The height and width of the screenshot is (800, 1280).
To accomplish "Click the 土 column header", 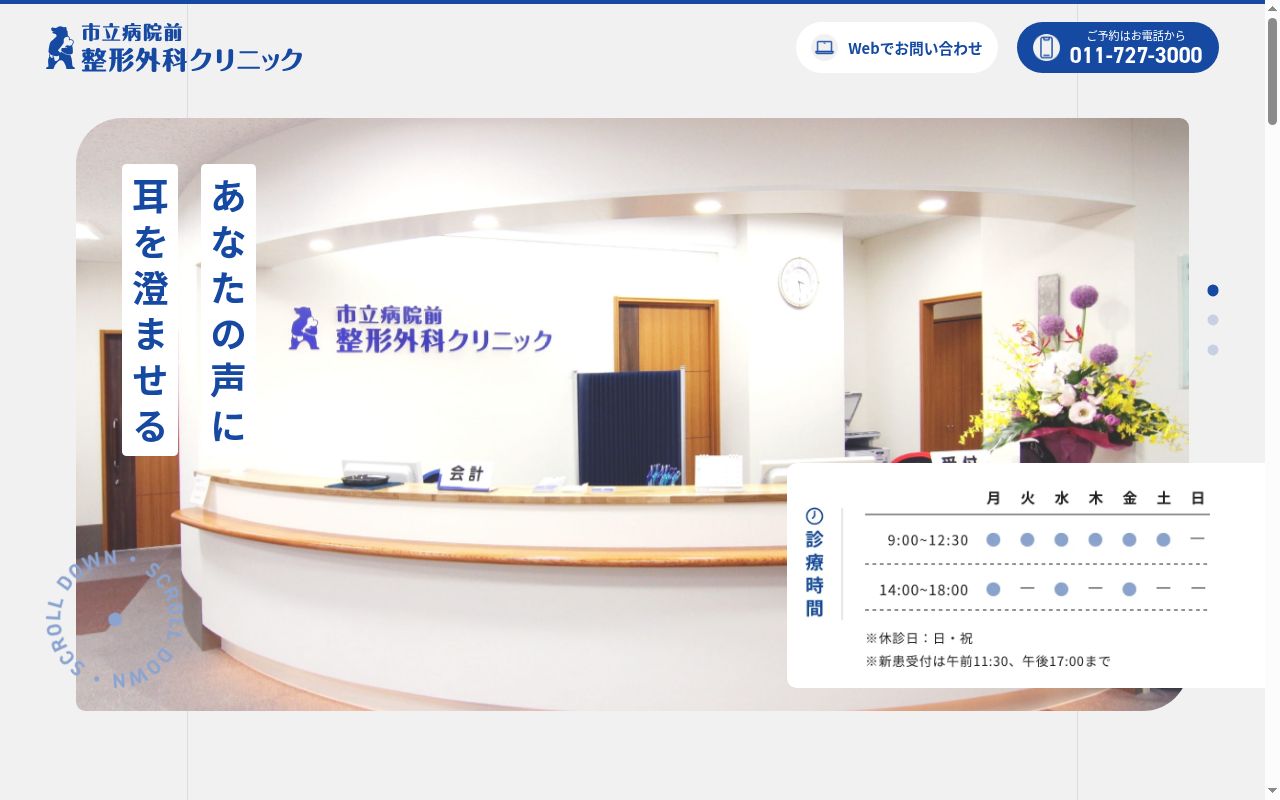I will pyautogui.click(x=1163, y=498).
